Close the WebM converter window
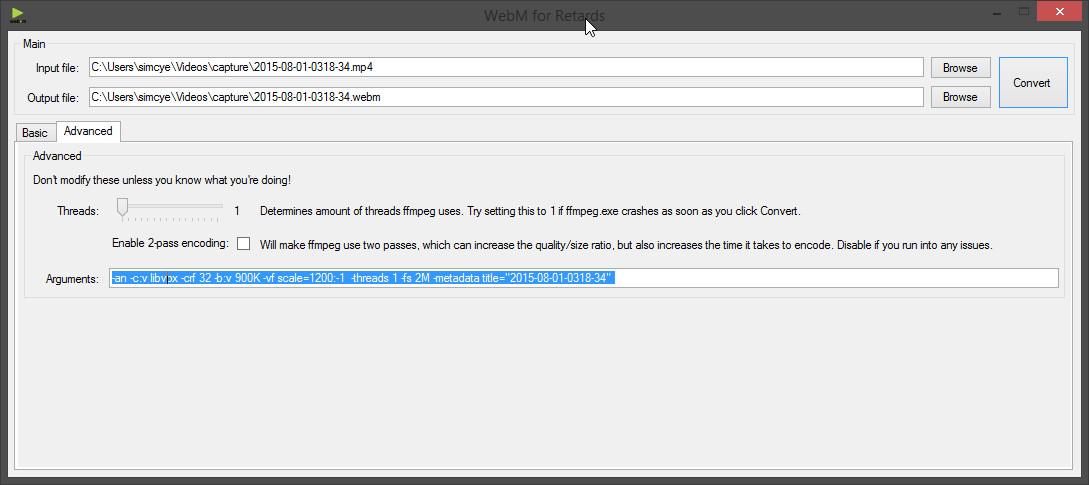The height and width of the screenshot is (485, 1089). coord(1060,12)
